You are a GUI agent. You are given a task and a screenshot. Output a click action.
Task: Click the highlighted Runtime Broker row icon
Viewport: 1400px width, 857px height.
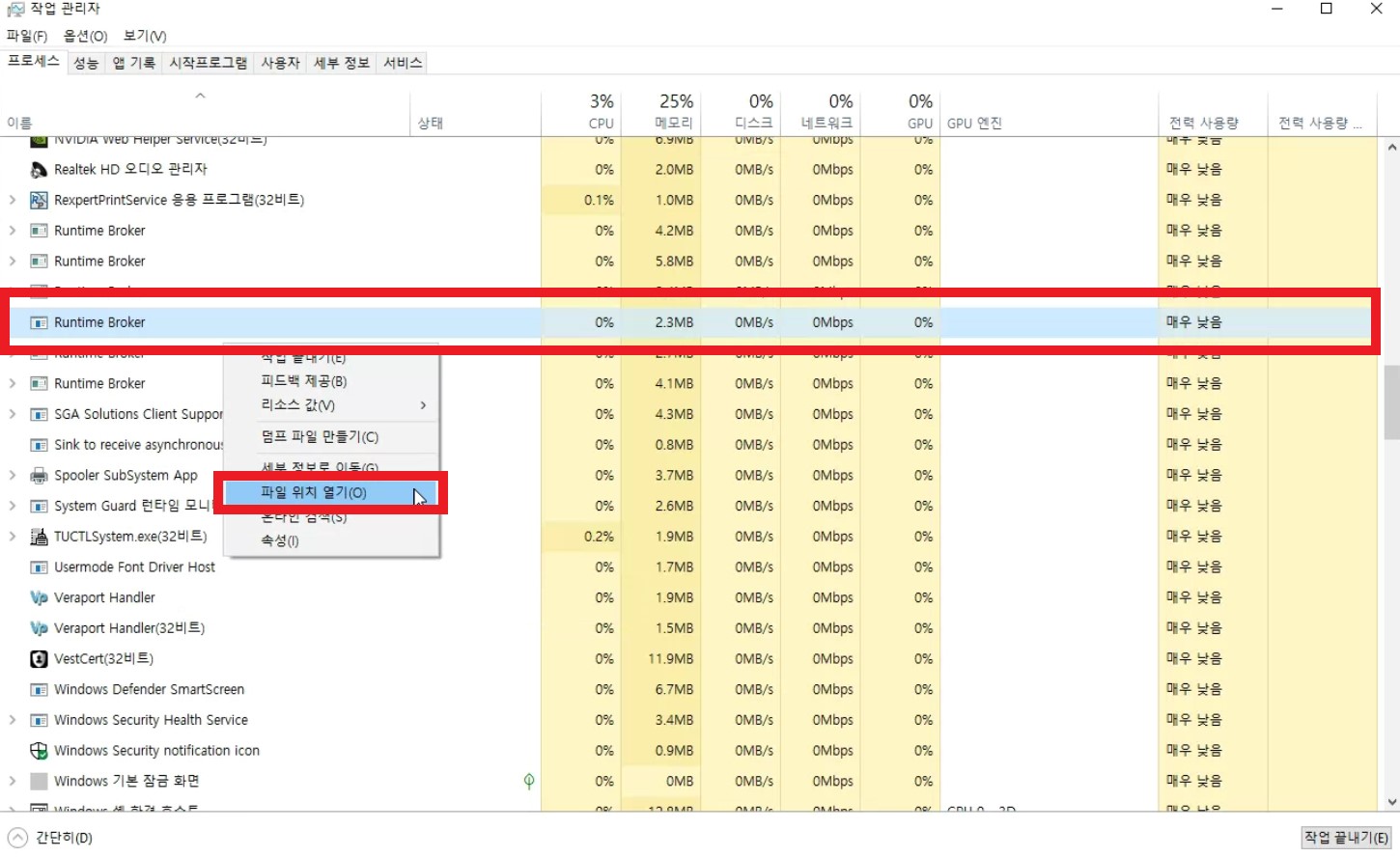pos(39,322)
